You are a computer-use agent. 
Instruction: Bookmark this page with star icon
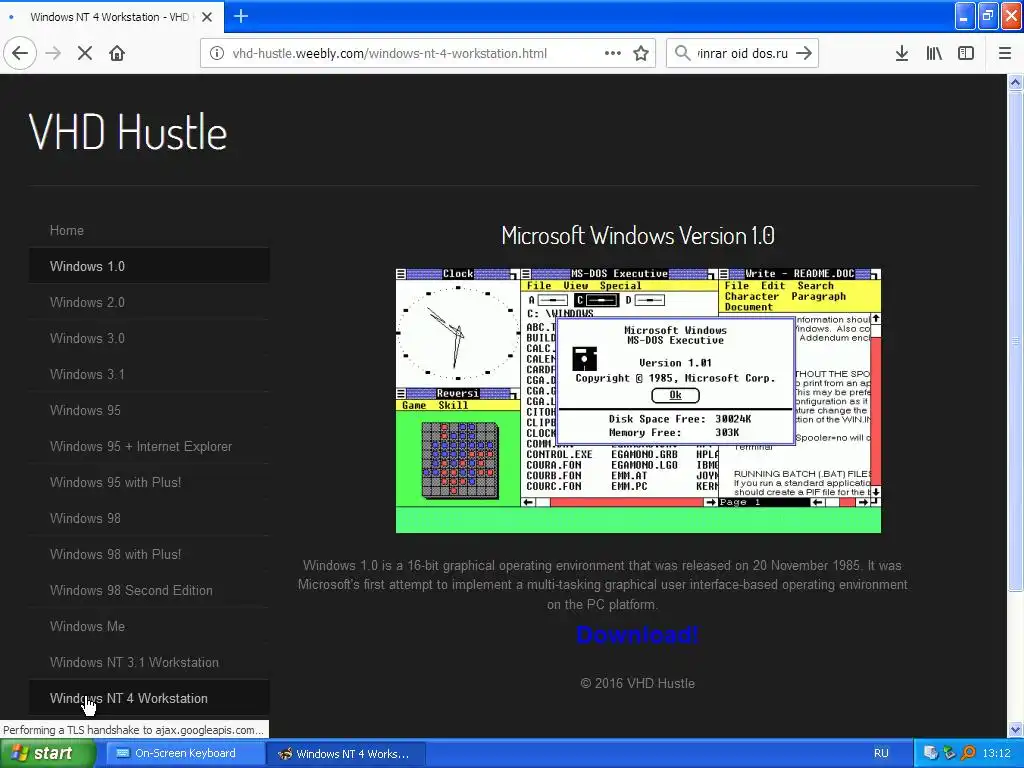click(641, 53)
